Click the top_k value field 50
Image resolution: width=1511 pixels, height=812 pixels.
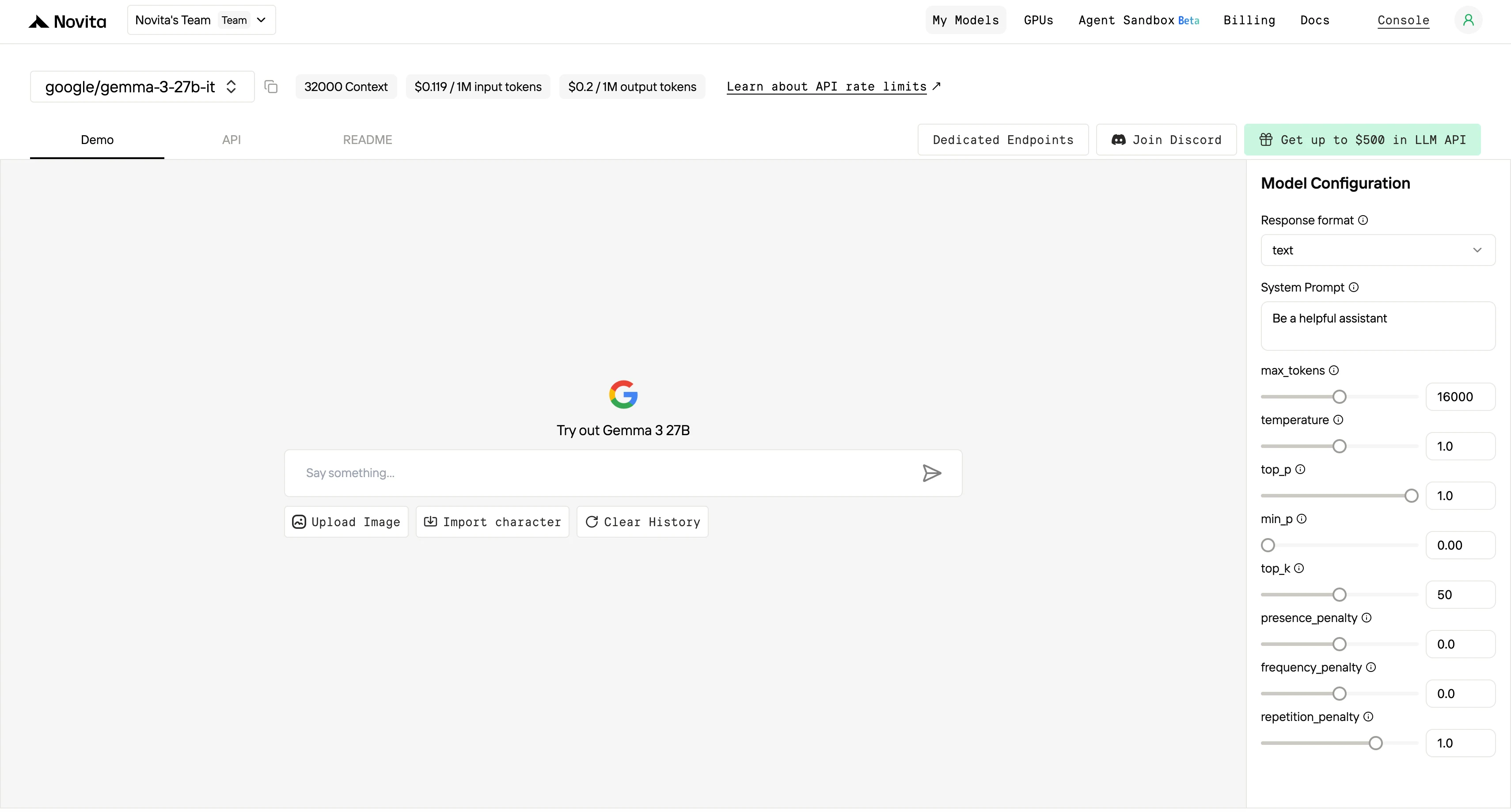(x=1461, y=595)
